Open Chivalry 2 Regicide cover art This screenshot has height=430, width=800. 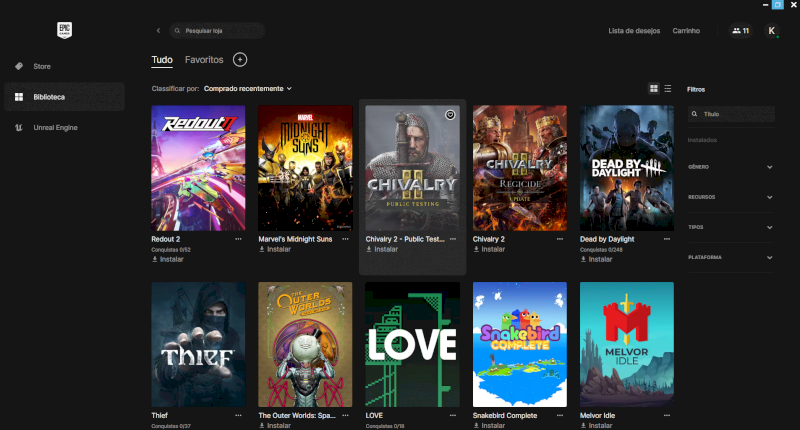(519, 168)
